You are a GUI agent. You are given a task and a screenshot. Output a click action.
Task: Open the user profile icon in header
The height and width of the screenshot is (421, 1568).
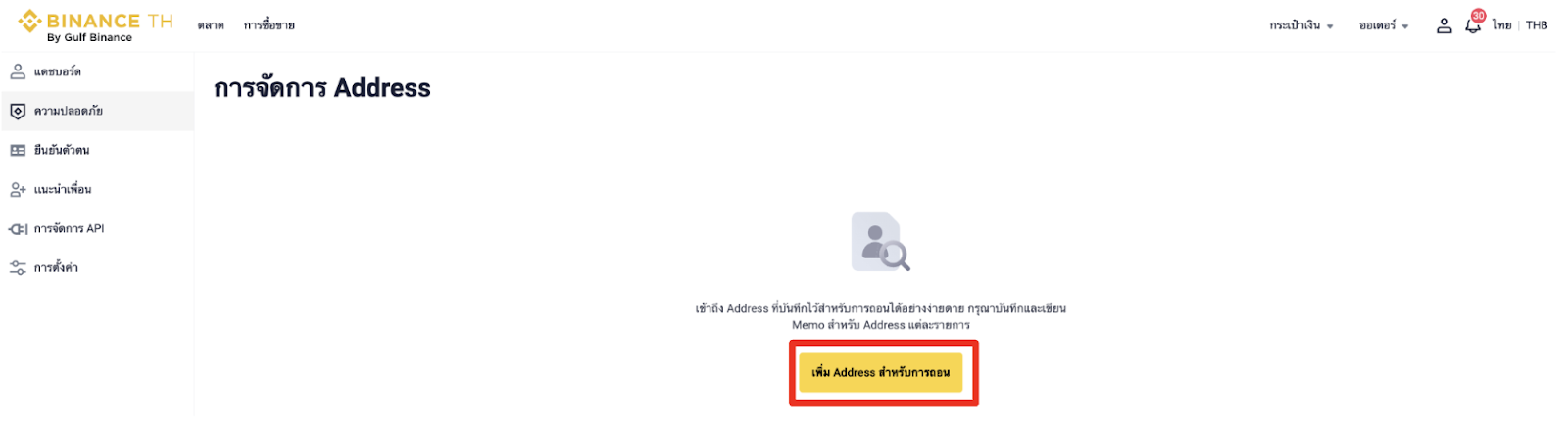click(1444, 25)
